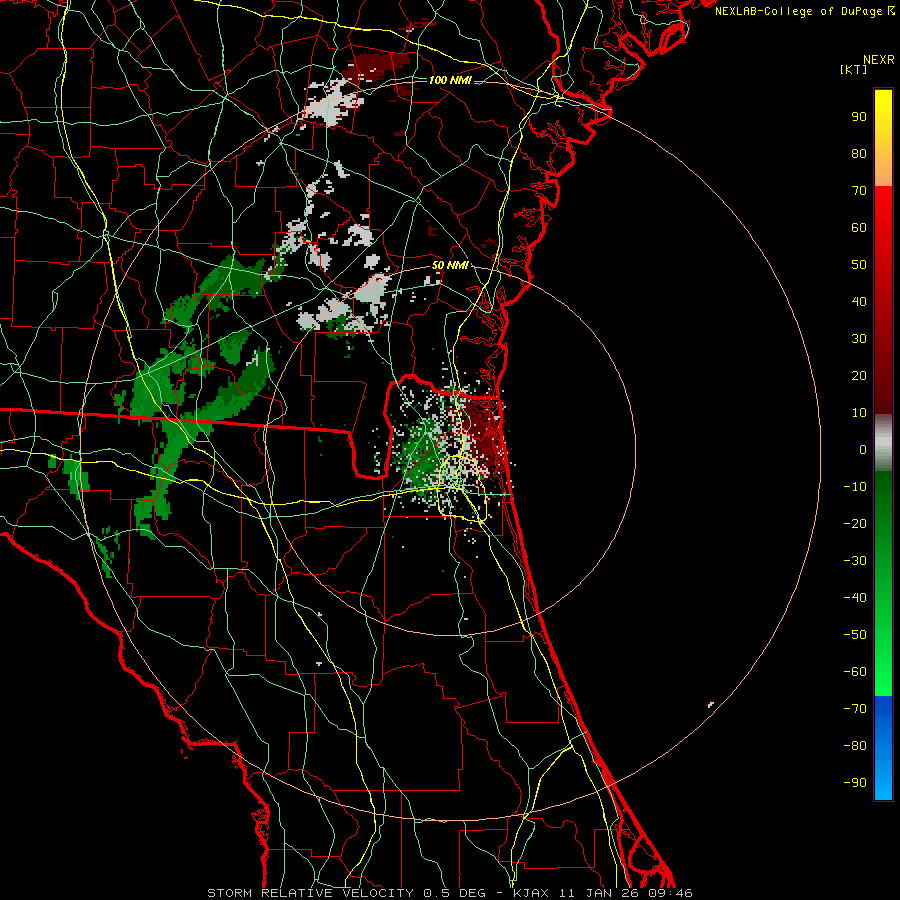This screenshot has height=900, width=900.
Task: Click the 90 value on the velocity scale
Action: point(859,117)
